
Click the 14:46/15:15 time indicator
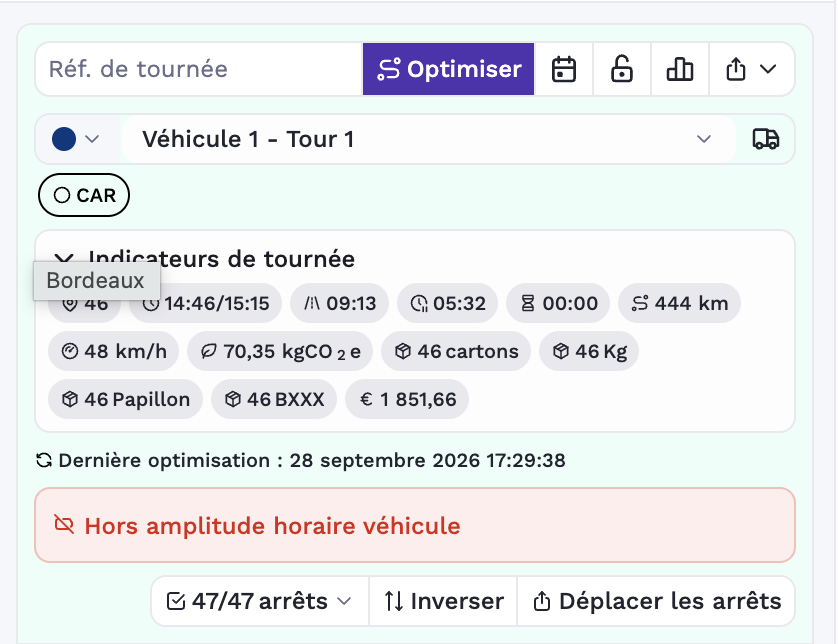[x=205, y=303]
